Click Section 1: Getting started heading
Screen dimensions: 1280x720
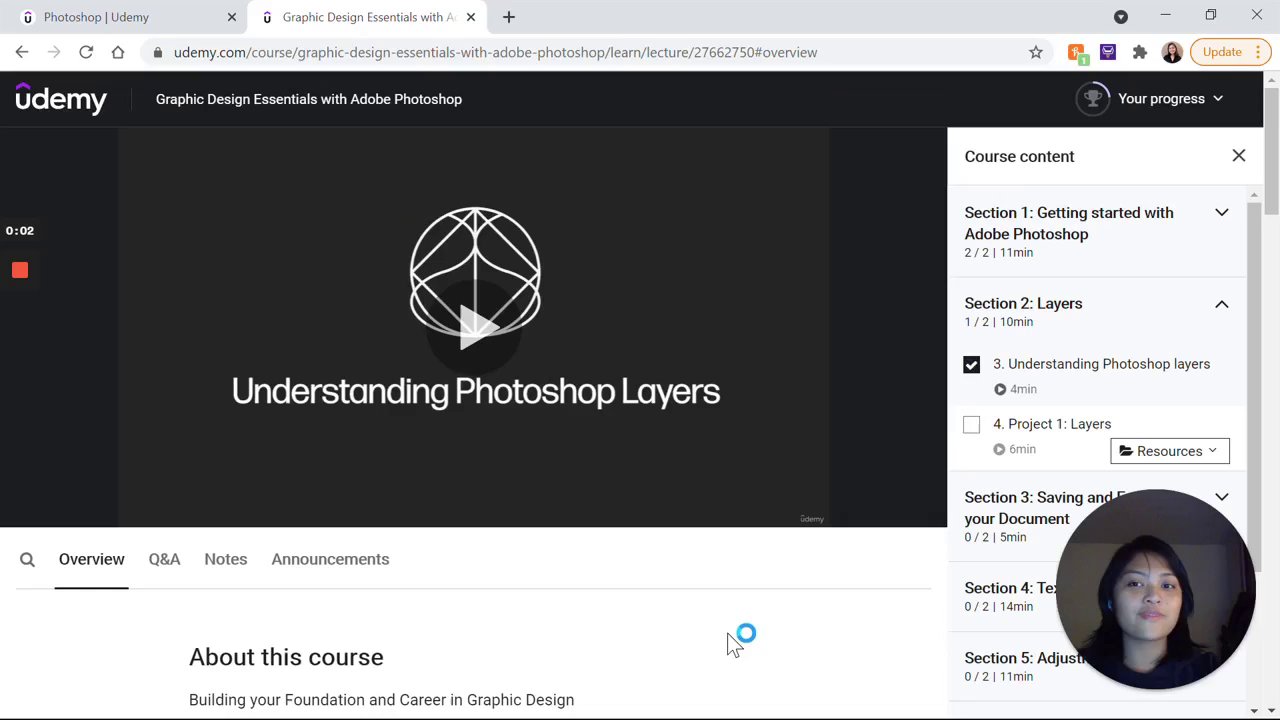pos(1069,223)
